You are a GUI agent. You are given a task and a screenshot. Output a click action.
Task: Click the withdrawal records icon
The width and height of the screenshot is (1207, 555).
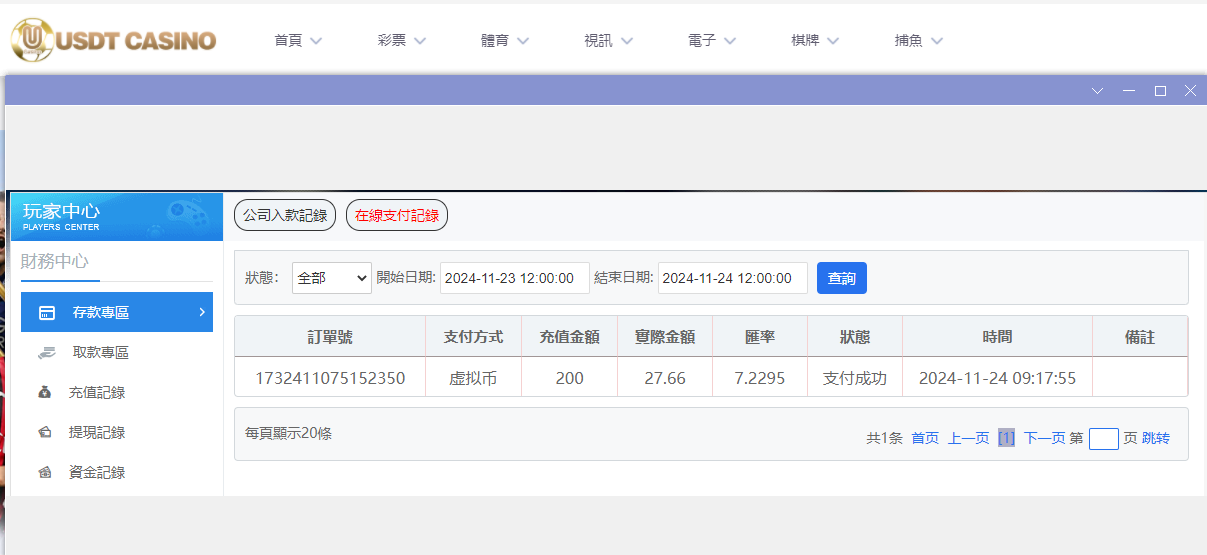45,433
